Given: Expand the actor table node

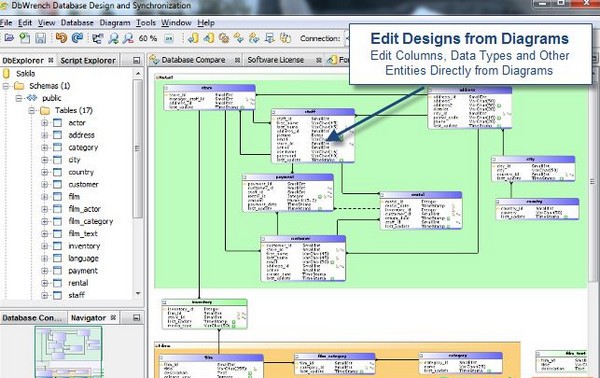Looking at the screenshot, I should (44, 123).
